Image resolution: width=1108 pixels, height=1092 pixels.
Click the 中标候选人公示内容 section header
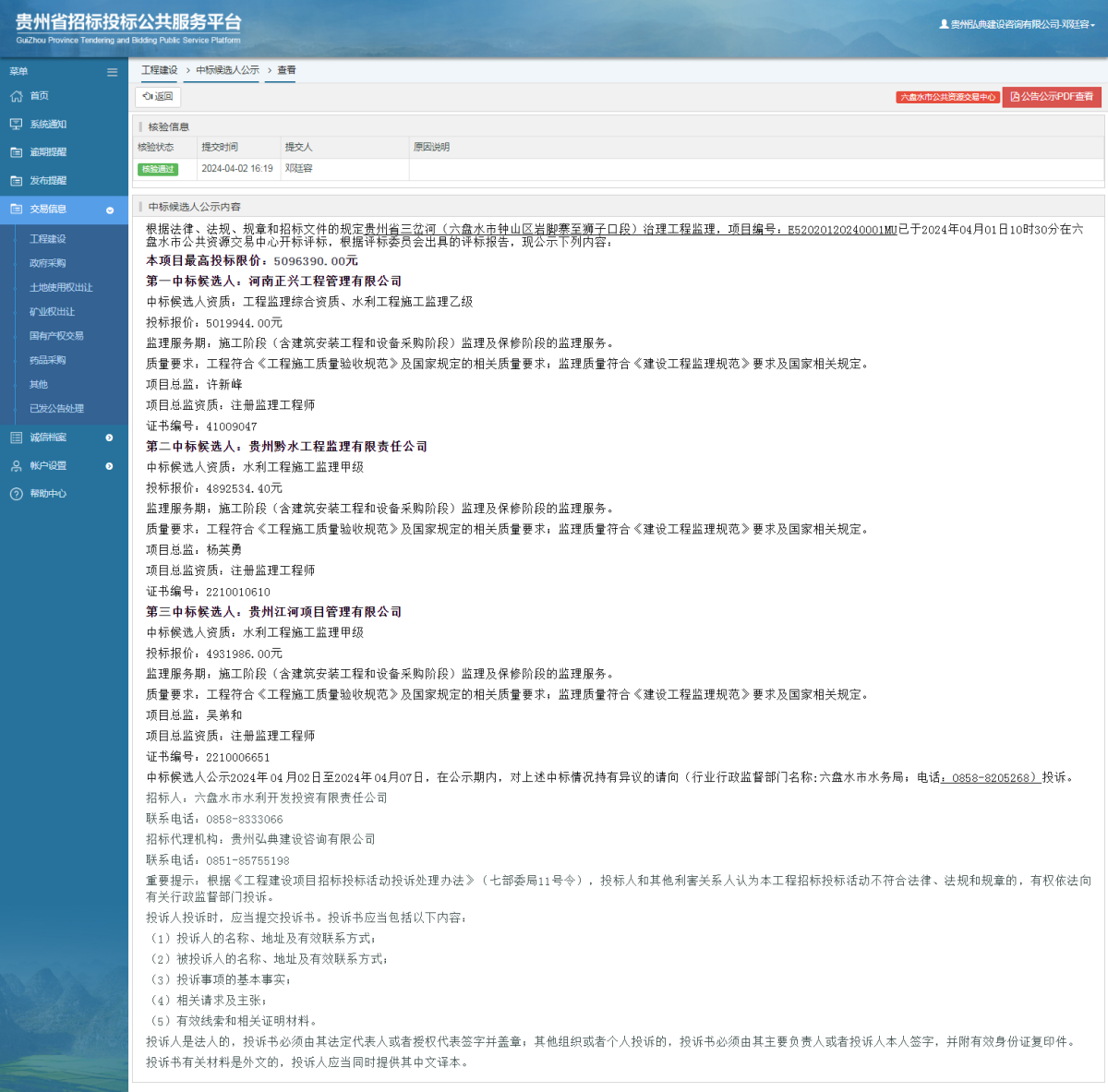[x=194, y=207]
